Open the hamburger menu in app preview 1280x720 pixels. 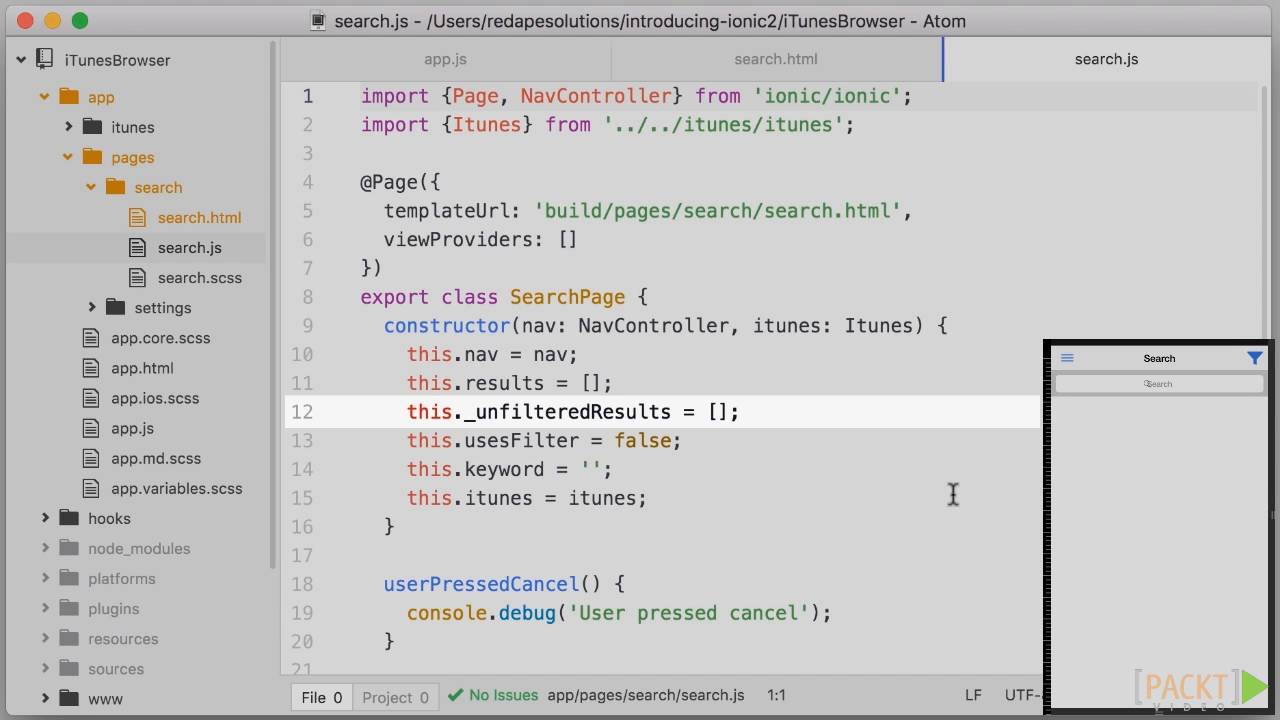point(1067,358)
